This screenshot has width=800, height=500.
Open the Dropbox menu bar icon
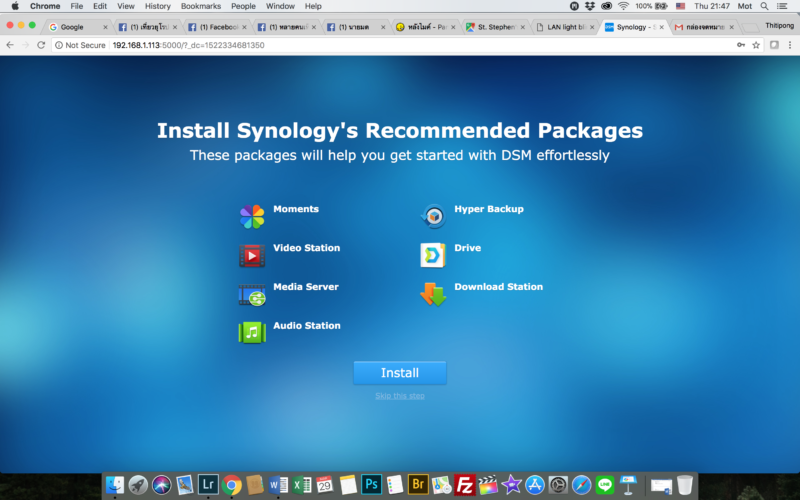click(x=590, y=6)
